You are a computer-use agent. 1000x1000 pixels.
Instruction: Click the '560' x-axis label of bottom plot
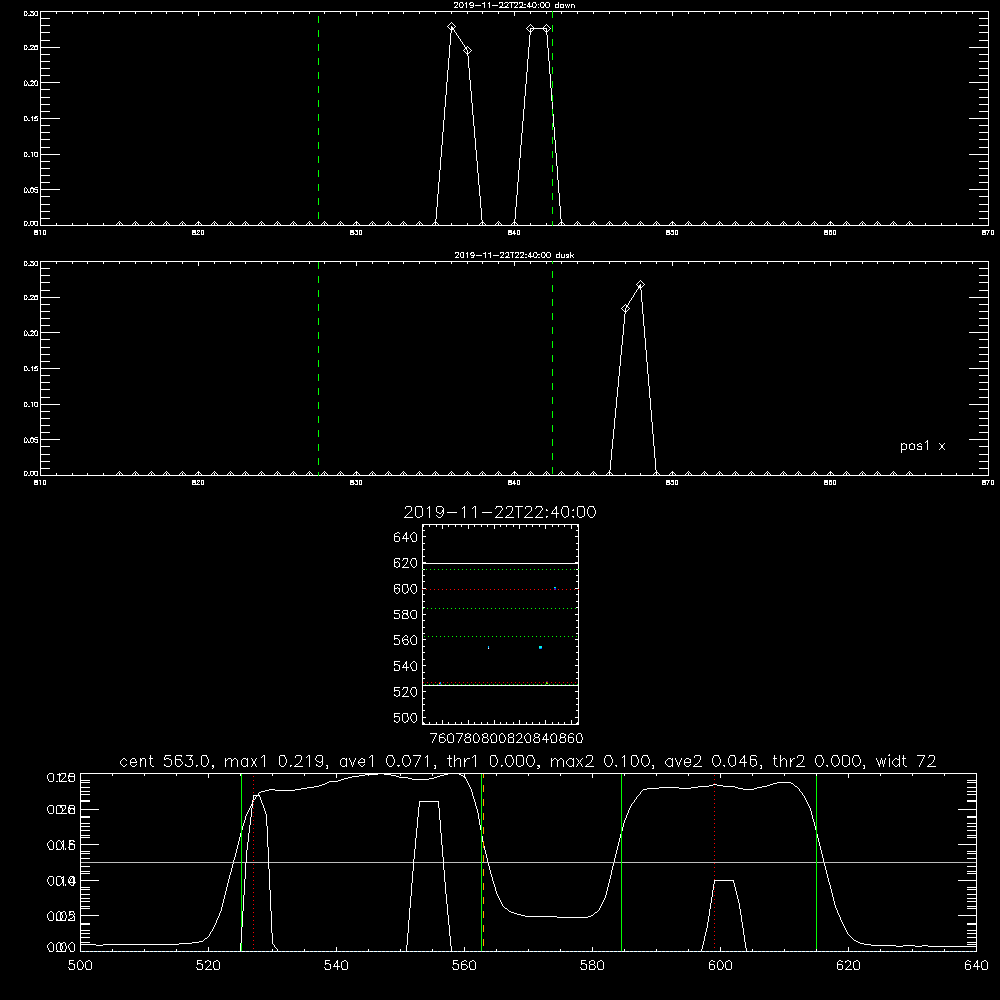(x=464, y=966)
